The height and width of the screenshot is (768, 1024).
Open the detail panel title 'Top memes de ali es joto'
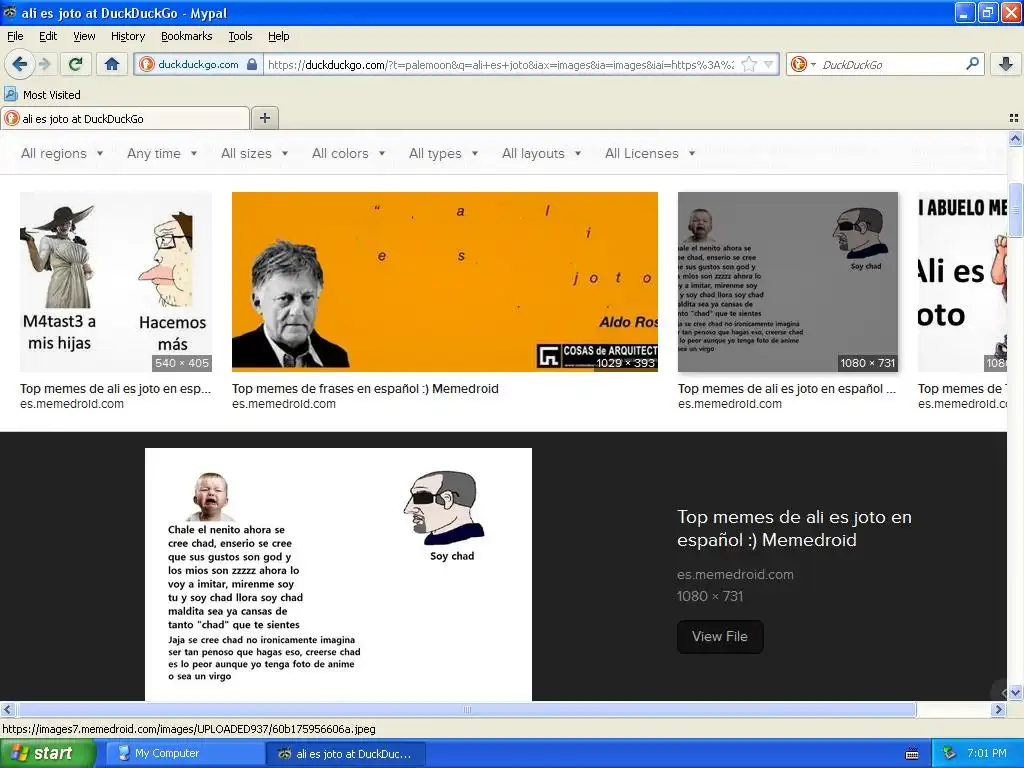pos(794,528)
